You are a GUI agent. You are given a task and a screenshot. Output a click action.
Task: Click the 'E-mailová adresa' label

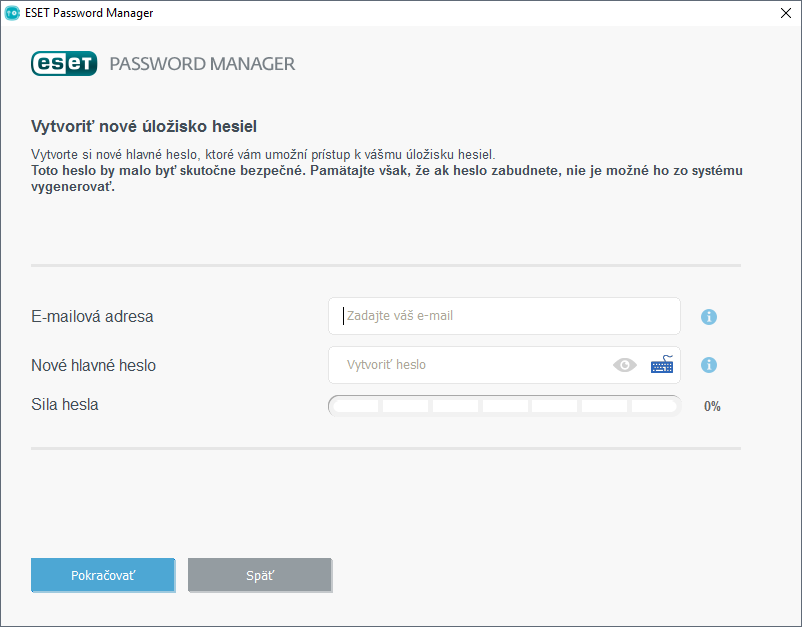[x=92, y=317]
